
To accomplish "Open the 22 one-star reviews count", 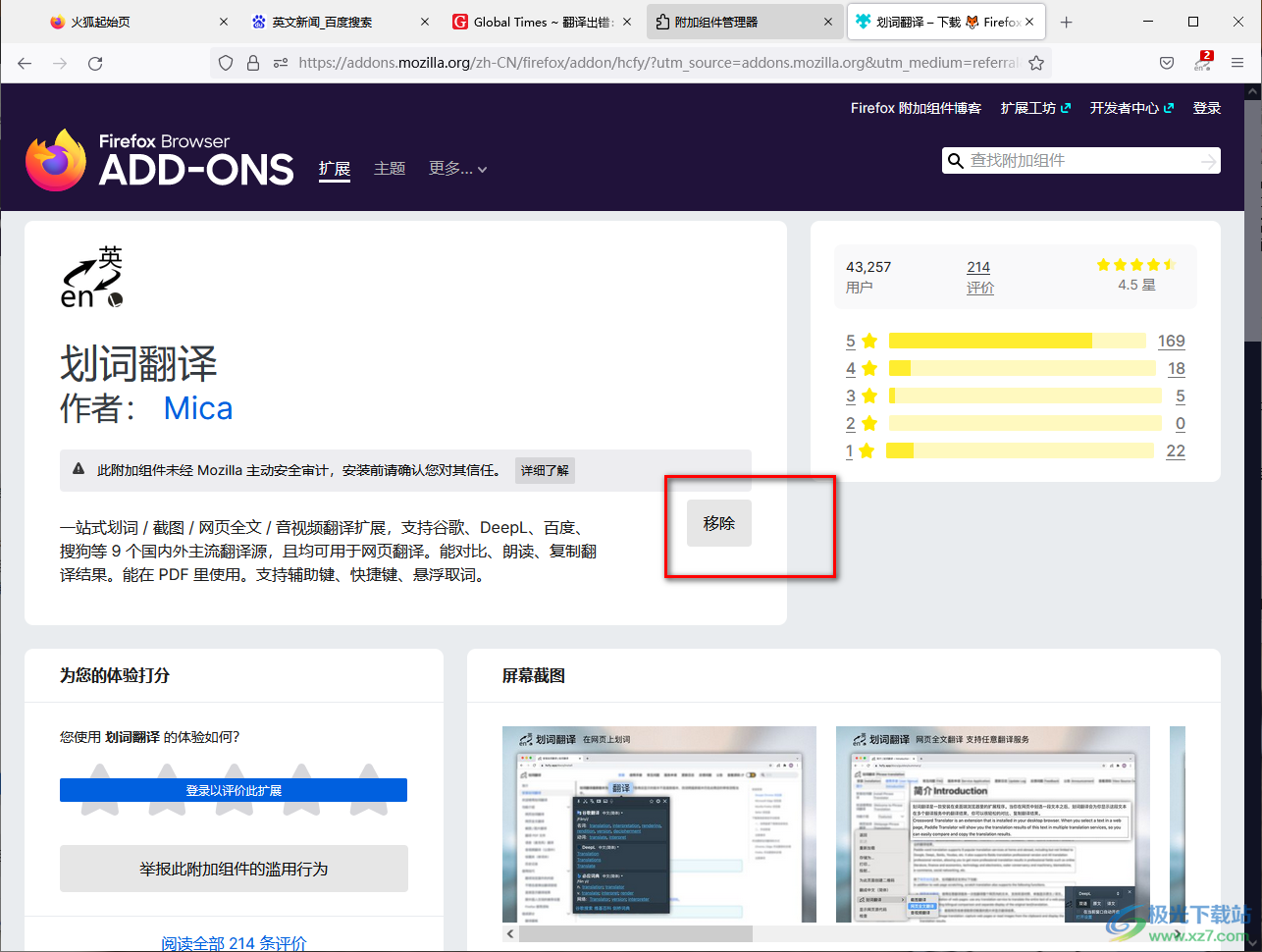I will tap(1176, 450).
